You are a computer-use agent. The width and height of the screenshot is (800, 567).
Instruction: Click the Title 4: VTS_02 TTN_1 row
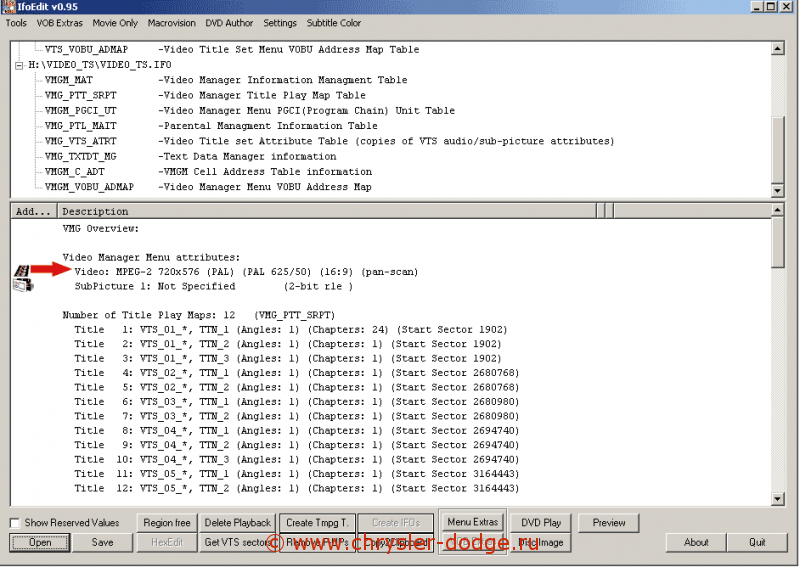pyautogui.click(x=297, y=373)
